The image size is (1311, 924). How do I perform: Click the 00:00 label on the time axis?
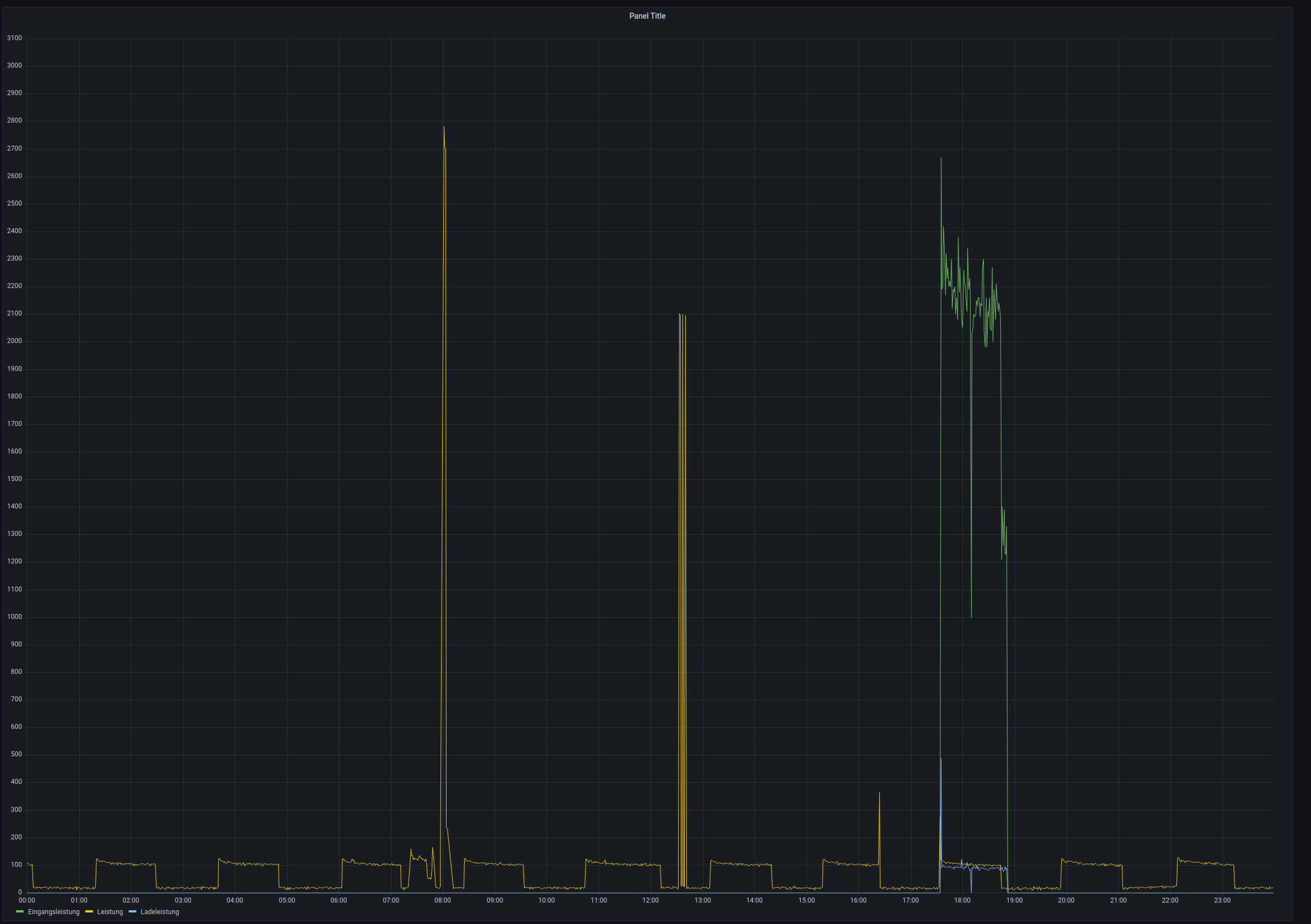[27, 900]
